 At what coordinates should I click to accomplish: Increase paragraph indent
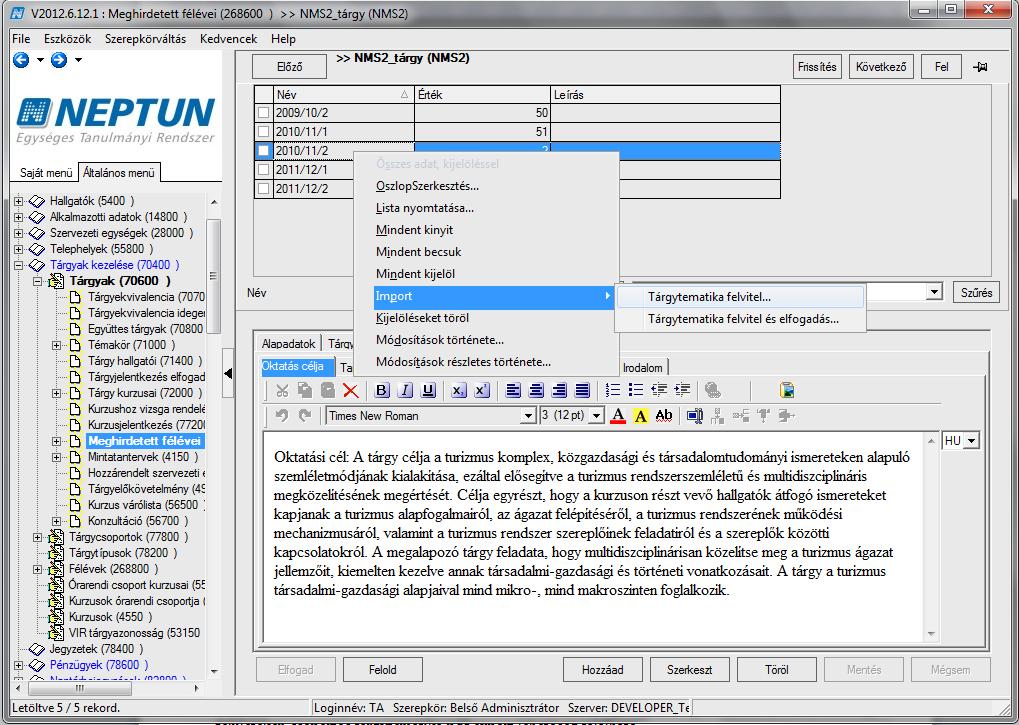pos(682,390)
